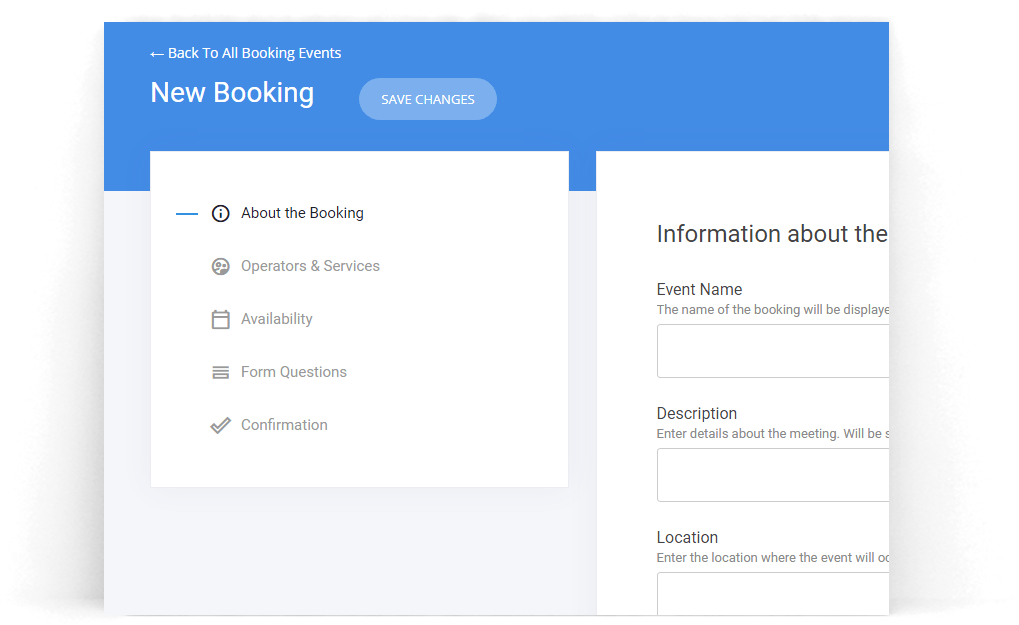
Task: Click the active step indicator dash
Action: (186, 213)
